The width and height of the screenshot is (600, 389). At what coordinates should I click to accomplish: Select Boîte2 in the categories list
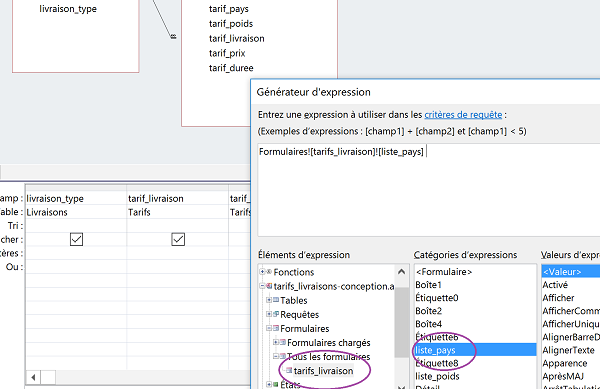pyautogui.click(x=429, y=311)
